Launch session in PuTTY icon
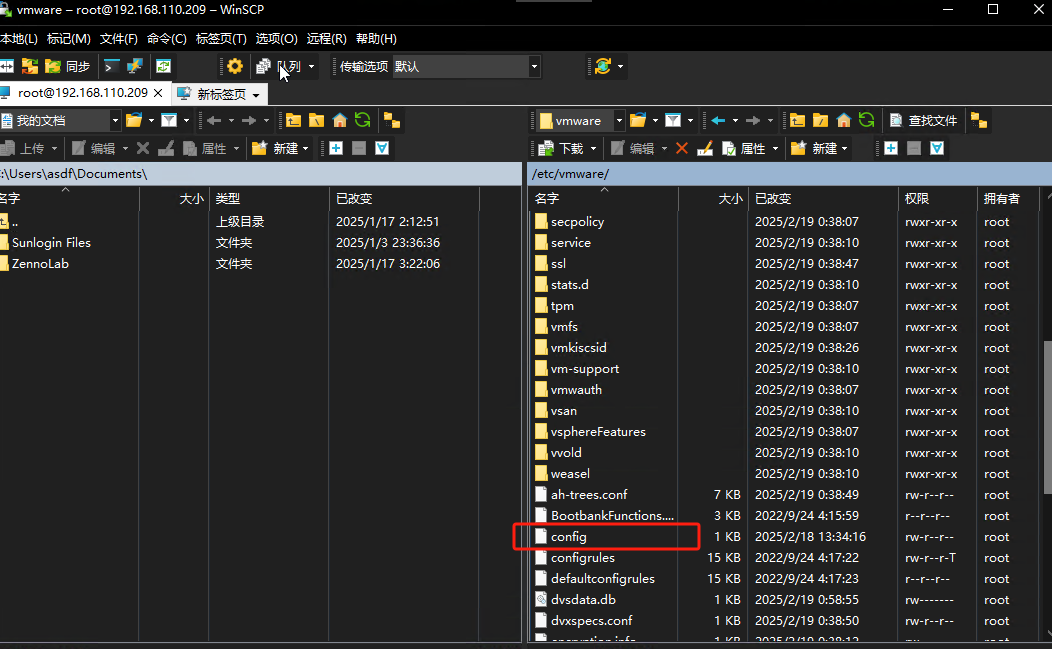 point(135,66)
